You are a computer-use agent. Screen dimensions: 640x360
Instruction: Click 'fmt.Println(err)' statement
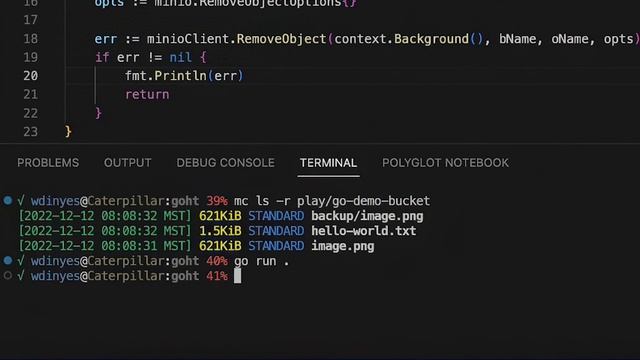click(x=184, y=76)
